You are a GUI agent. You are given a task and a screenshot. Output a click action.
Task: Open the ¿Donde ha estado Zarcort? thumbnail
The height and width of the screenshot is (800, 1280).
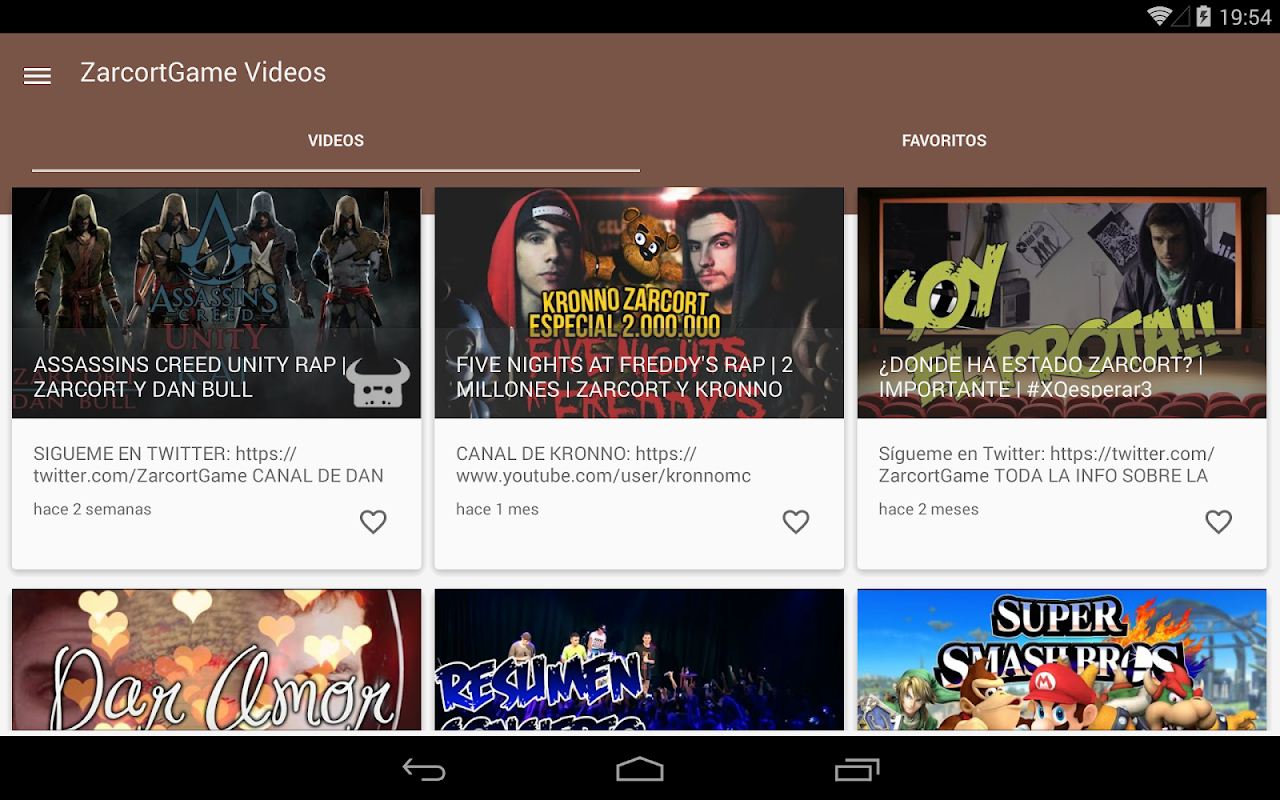(1062, 303)
